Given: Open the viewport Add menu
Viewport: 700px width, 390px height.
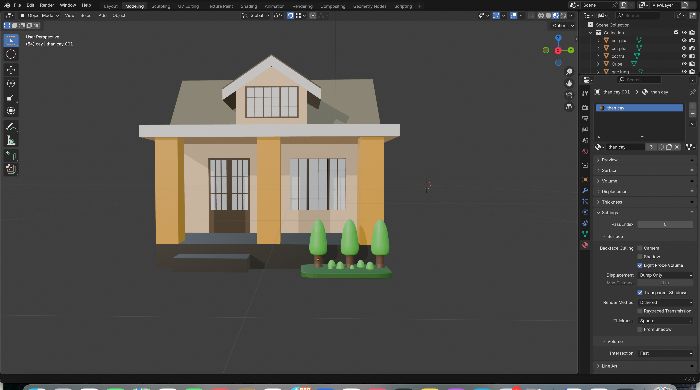Looking at the screenshot, I should 102,16.
